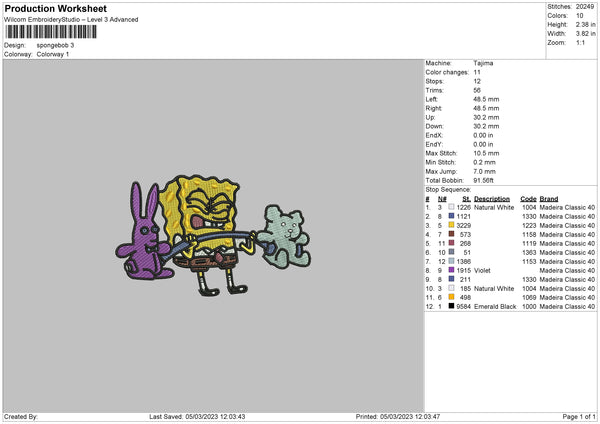Click the Stitches value '20249'

click(x=585, y=7)
